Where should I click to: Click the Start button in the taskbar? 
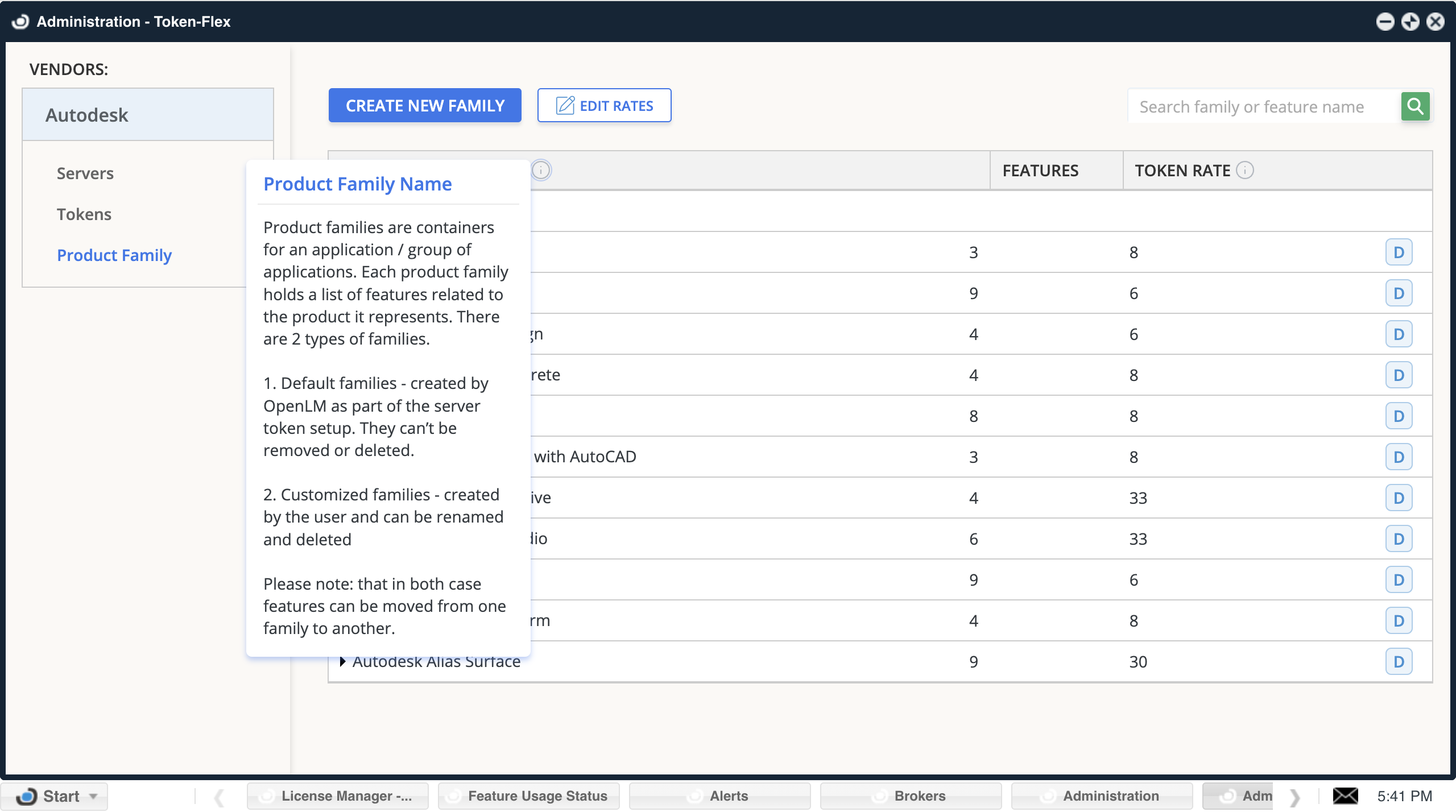coord(54,796)
